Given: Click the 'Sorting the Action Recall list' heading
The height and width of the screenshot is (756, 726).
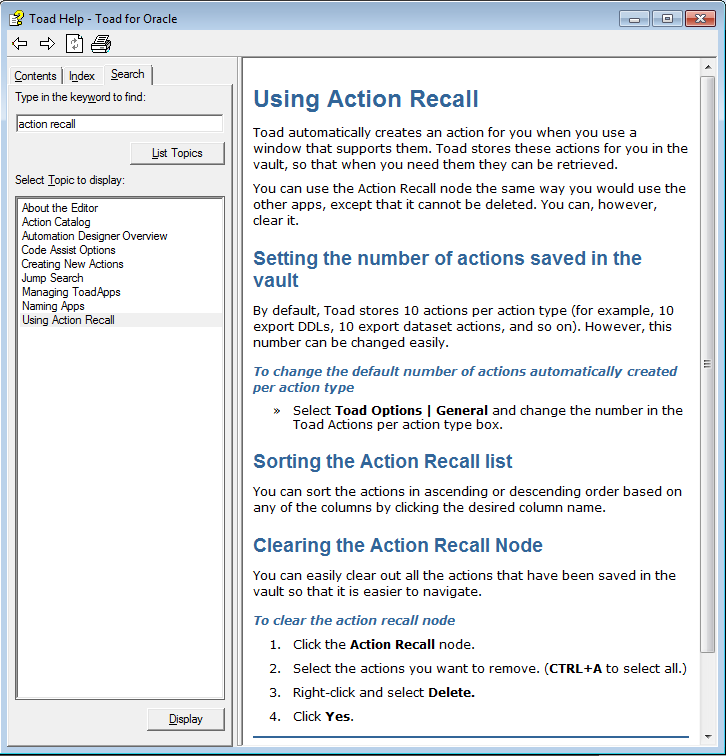Looking at the screenshot, I should point(383,461).
